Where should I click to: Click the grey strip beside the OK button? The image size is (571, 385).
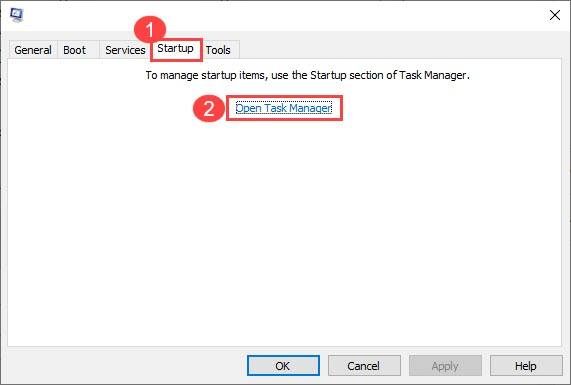[x=127, y=366]
